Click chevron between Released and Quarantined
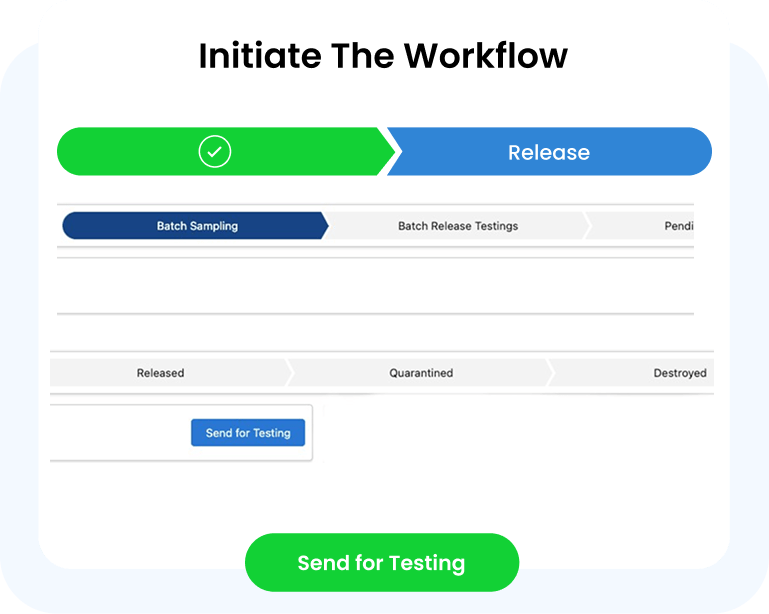 tap(290, 373)
